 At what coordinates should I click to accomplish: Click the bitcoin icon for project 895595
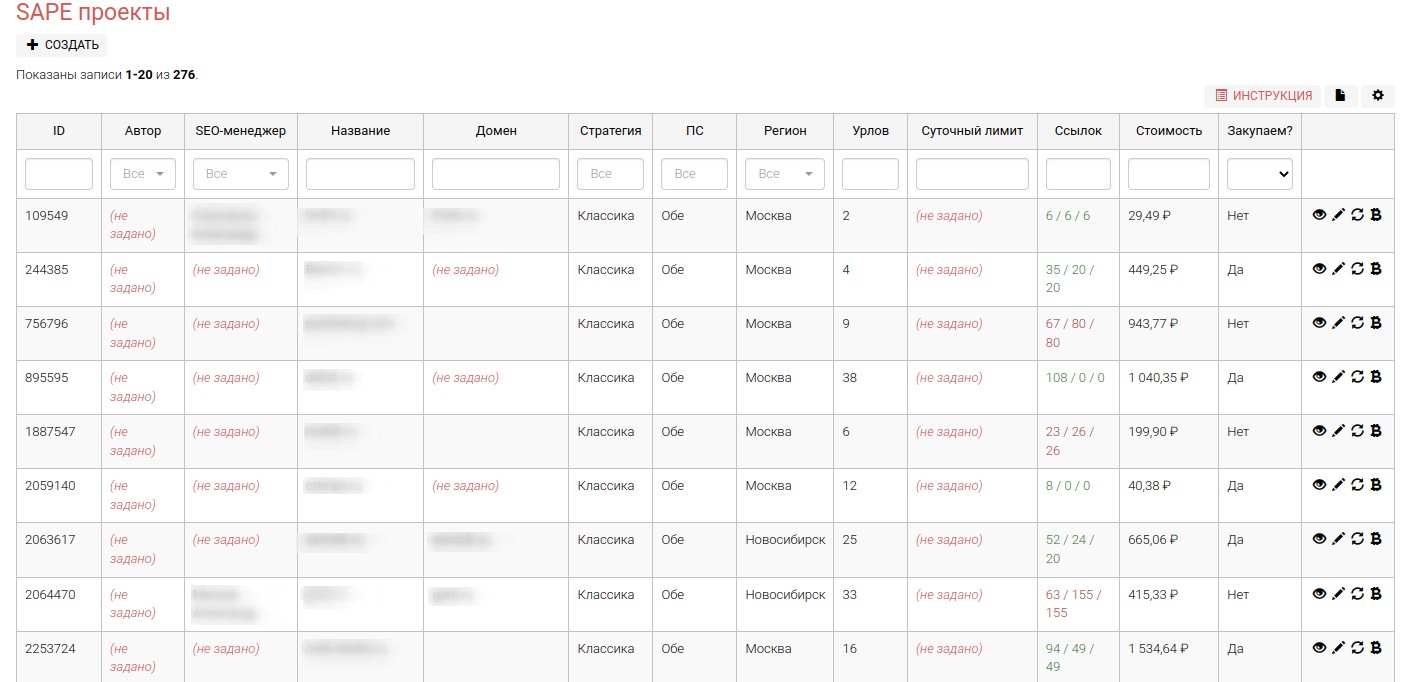click(1376, 377)
